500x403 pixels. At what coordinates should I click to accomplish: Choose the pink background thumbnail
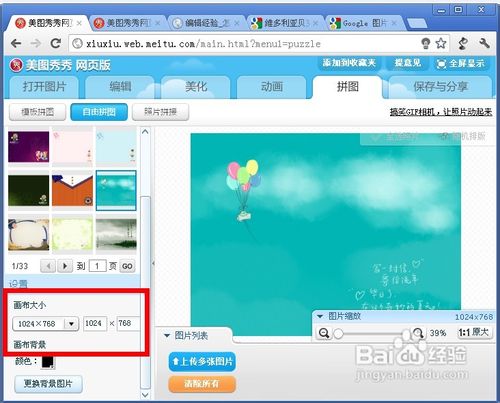(x=72, y=147)
